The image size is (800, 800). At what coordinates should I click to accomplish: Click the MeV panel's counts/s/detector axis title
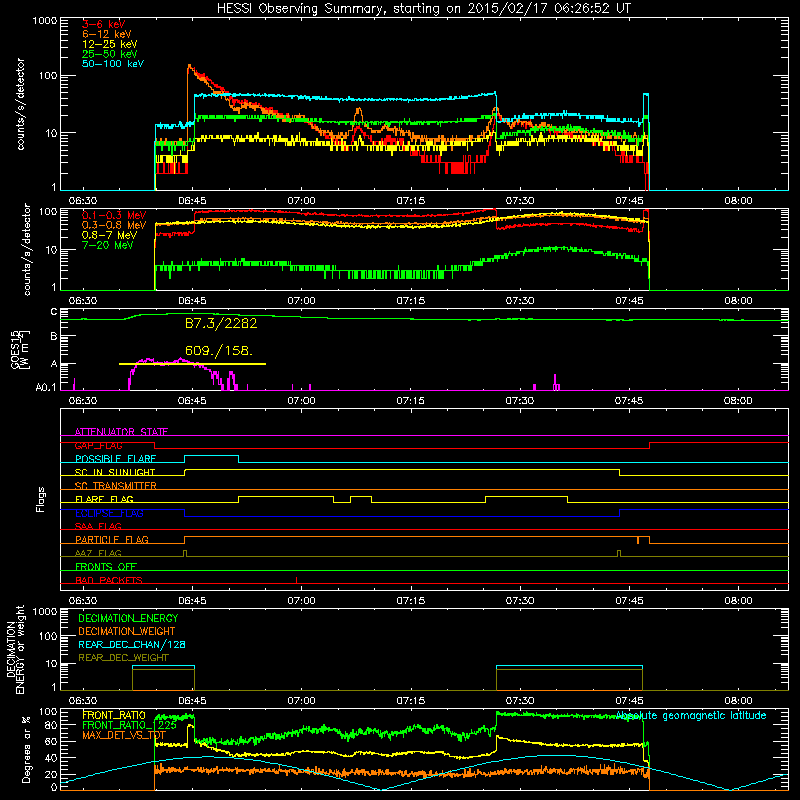tap(27, 249)
